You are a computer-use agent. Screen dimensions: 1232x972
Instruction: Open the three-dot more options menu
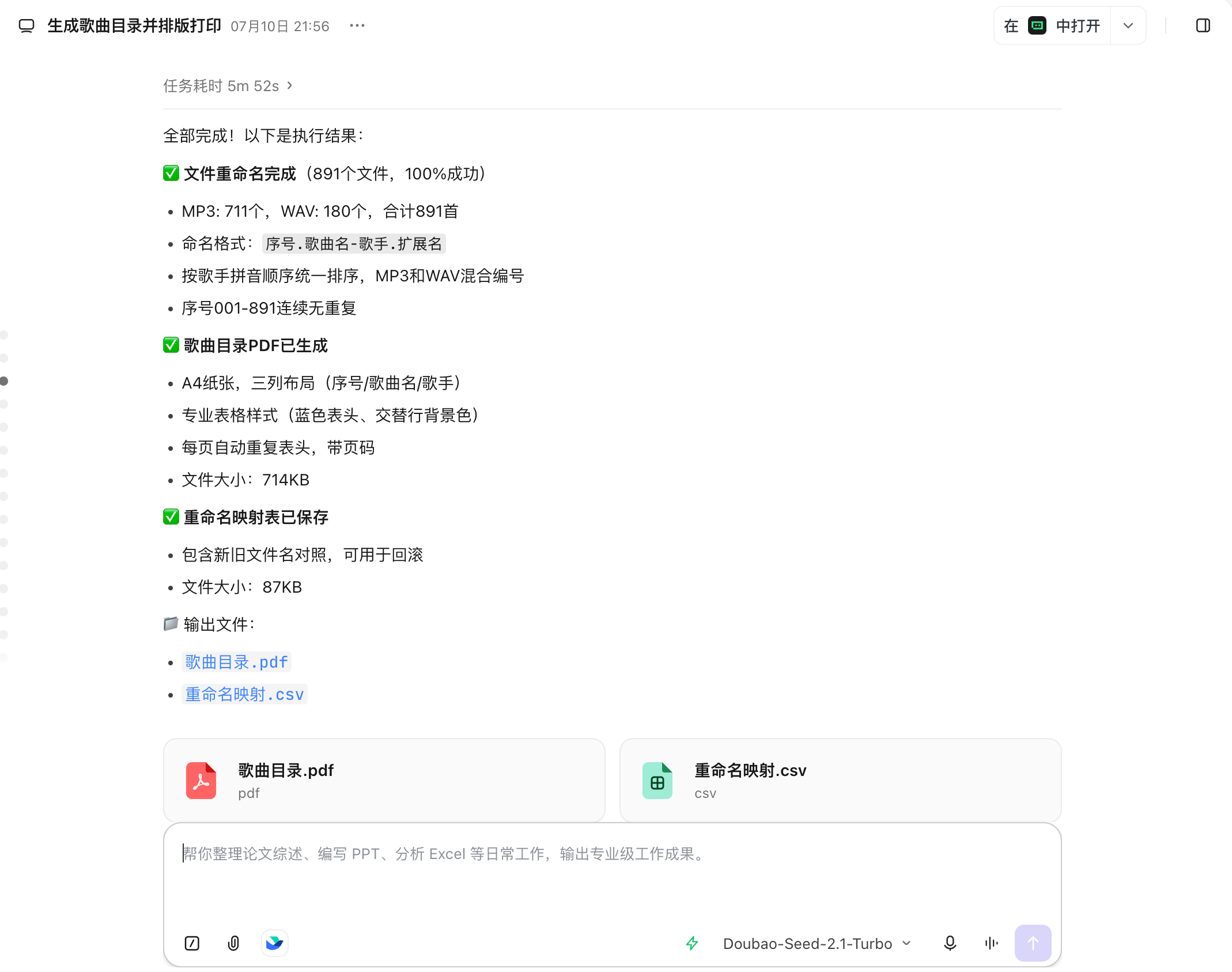tap(357, 26)
